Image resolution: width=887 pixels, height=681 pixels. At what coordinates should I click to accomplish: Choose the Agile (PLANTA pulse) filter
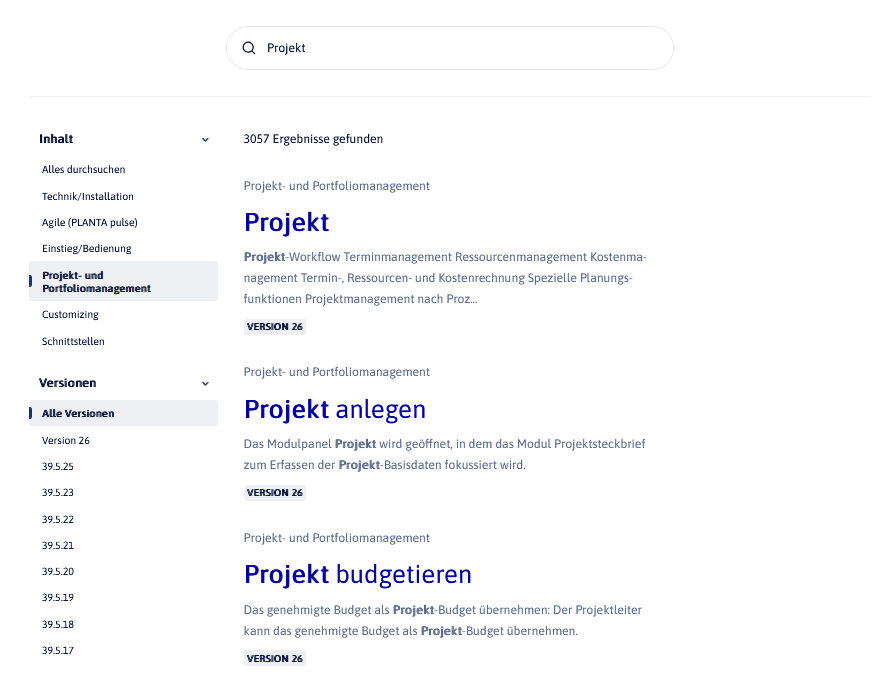90,222
